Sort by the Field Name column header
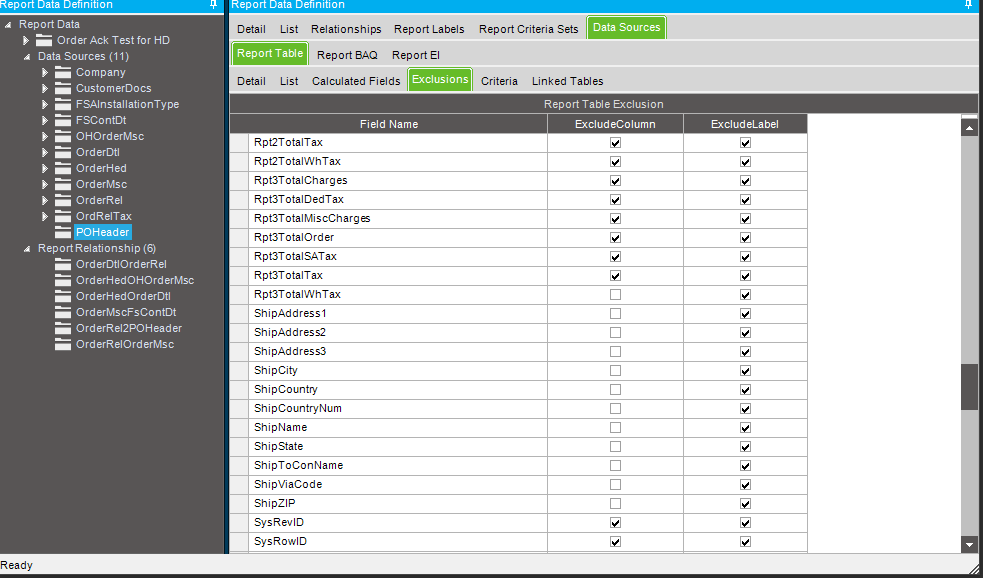This screenshot has width=983, height=578. (x=389, y=124)
